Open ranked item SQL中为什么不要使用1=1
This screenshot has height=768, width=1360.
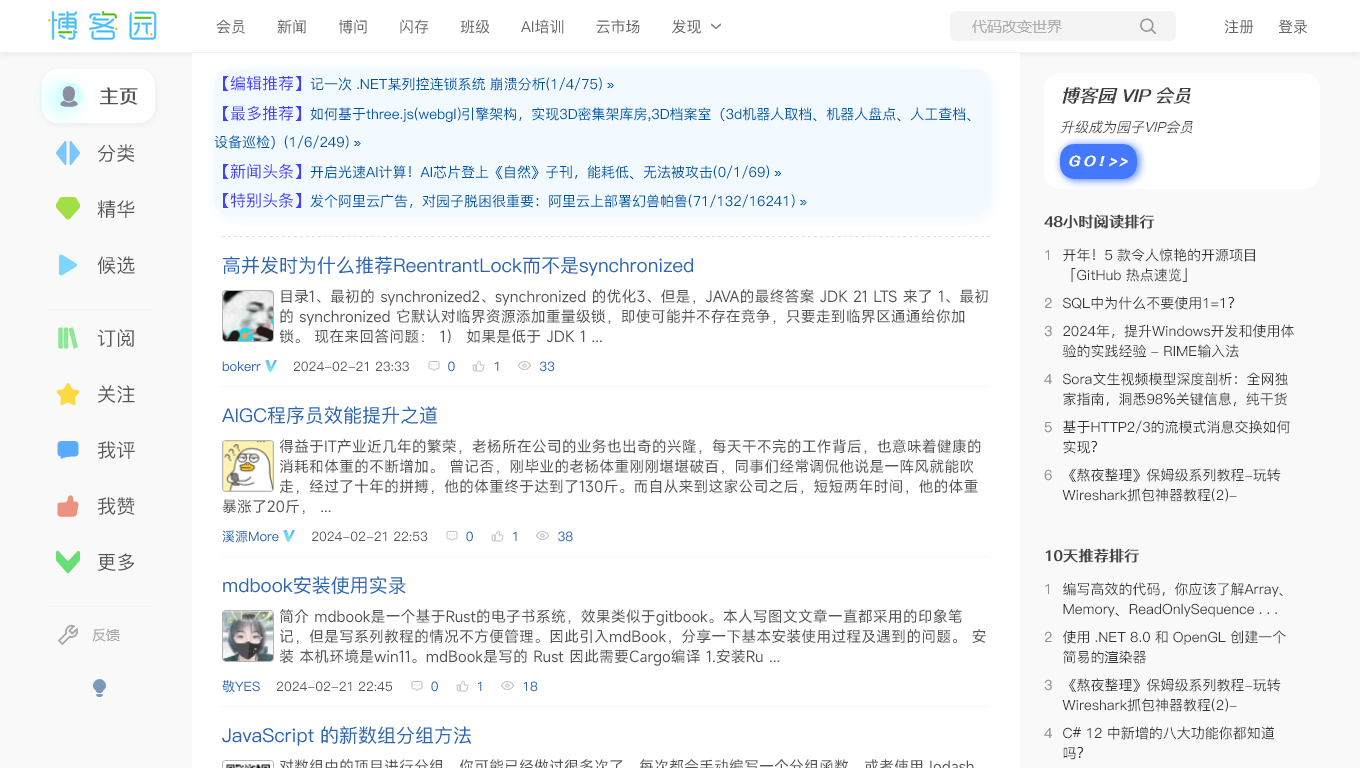point(1148,303)
